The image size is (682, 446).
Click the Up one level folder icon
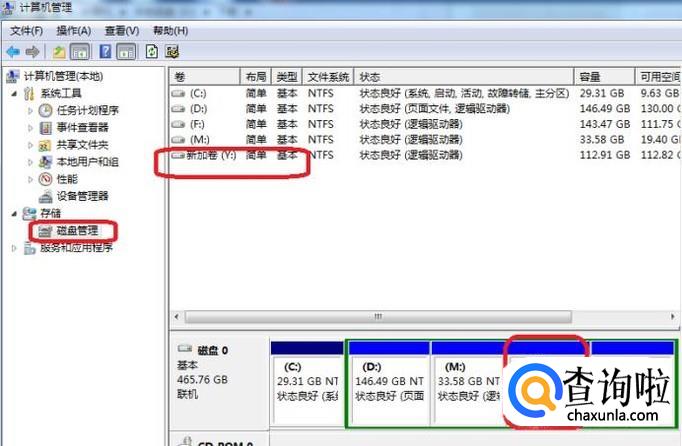(59, 51)
